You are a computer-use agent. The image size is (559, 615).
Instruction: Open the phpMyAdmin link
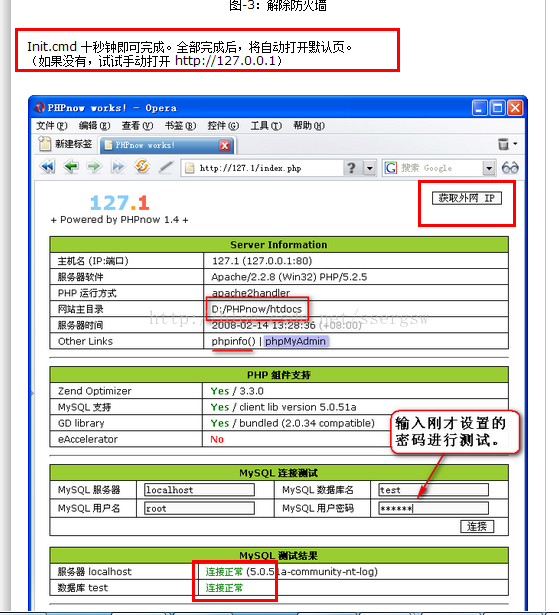[x=295, y=341]
